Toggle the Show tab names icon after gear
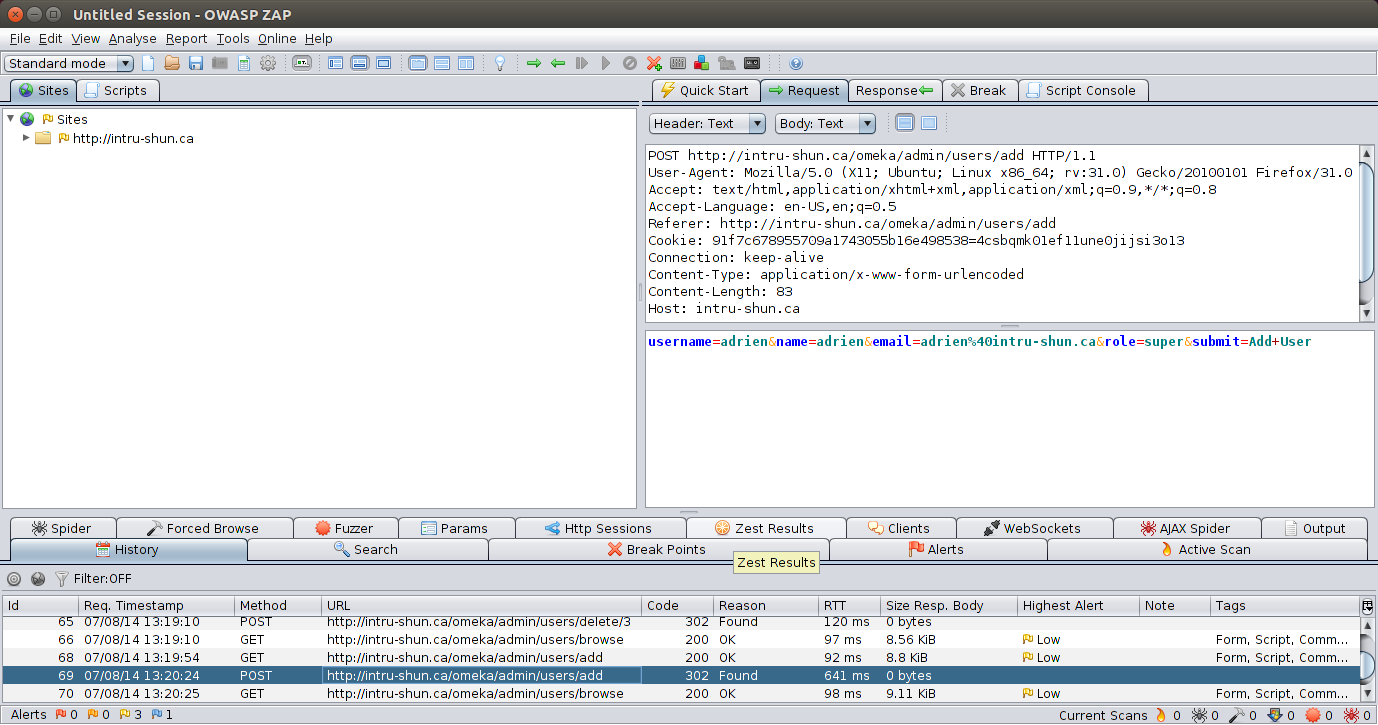Image resolution: width=1378 pixels, height=725 pixels. coord(301,63)
